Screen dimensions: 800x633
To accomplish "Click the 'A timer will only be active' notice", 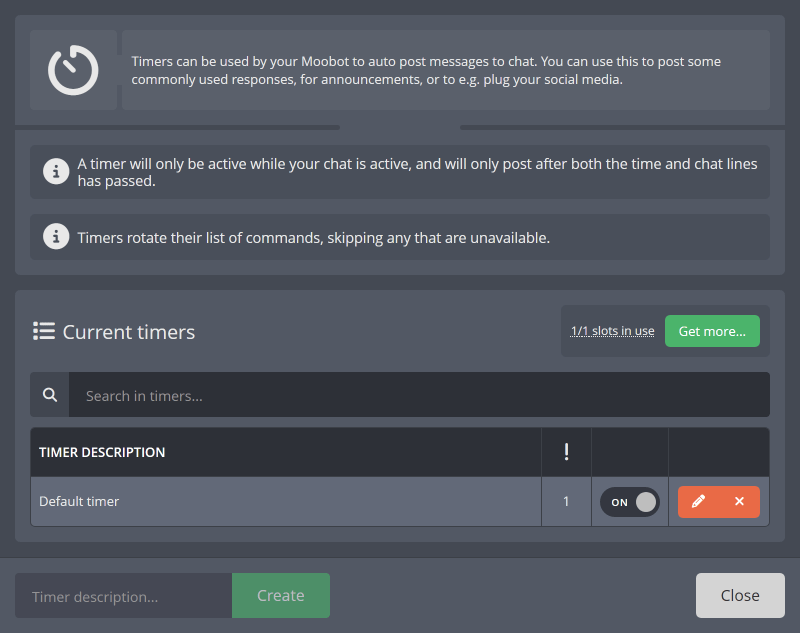I will click(x=400, y=172).
